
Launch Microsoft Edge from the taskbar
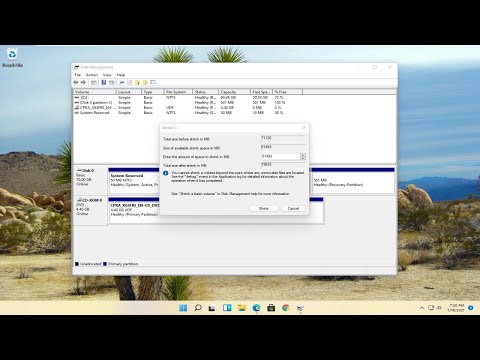pos(256,308)
